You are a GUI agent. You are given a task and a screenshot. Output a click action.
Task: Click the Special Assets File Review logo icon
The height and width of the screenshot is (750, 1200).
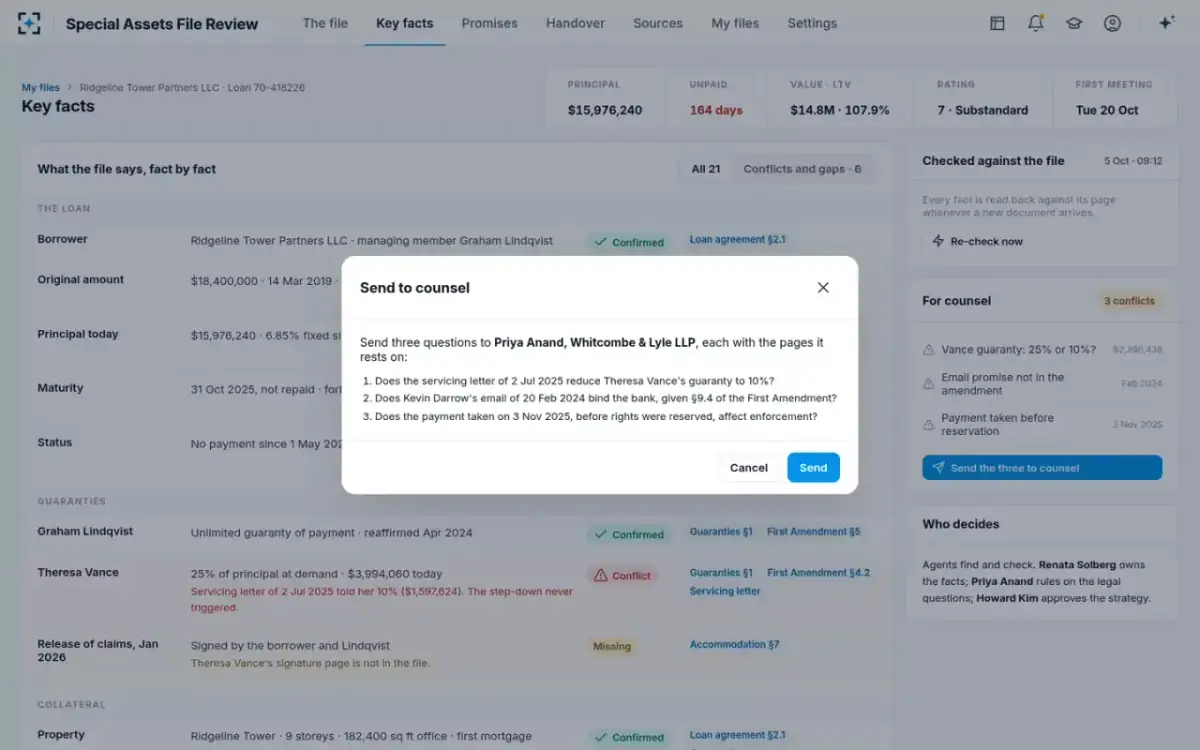(x=29, y=23)
